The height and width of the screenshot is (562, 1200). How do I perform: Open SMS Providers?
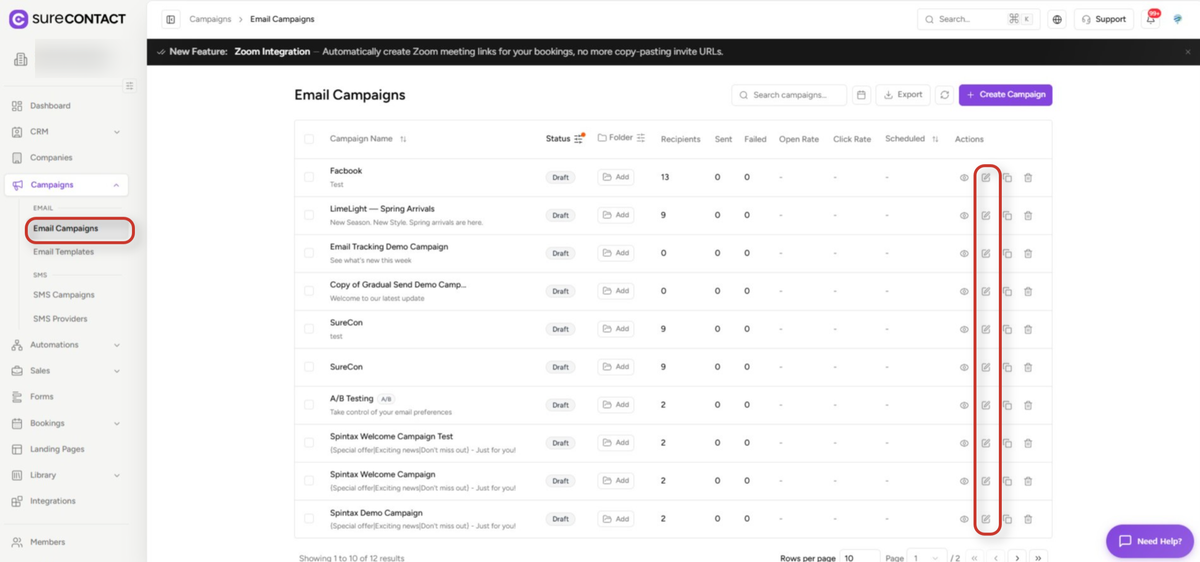tap(60, 319)
